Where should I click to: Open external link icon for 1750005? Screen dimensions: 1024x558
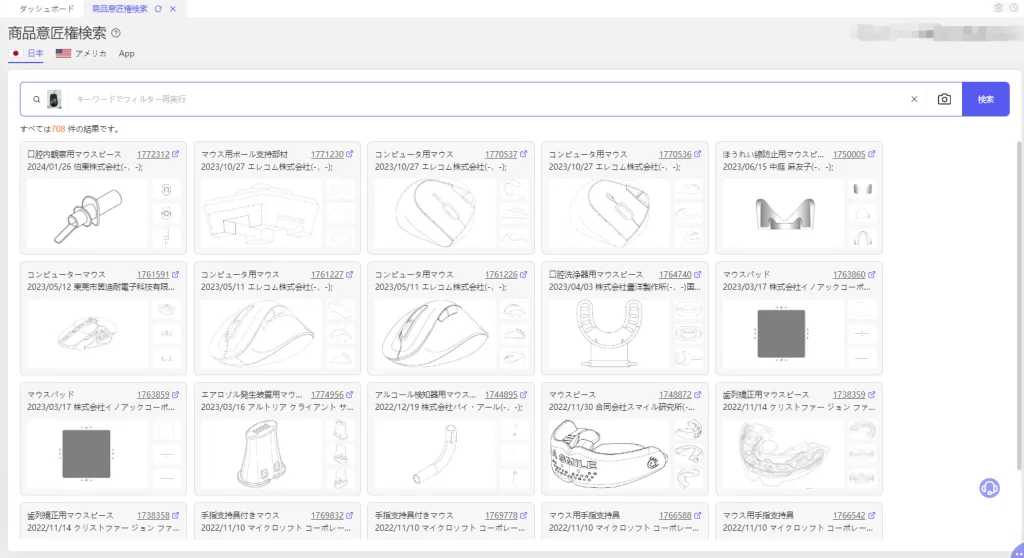(x=871, y=154)
